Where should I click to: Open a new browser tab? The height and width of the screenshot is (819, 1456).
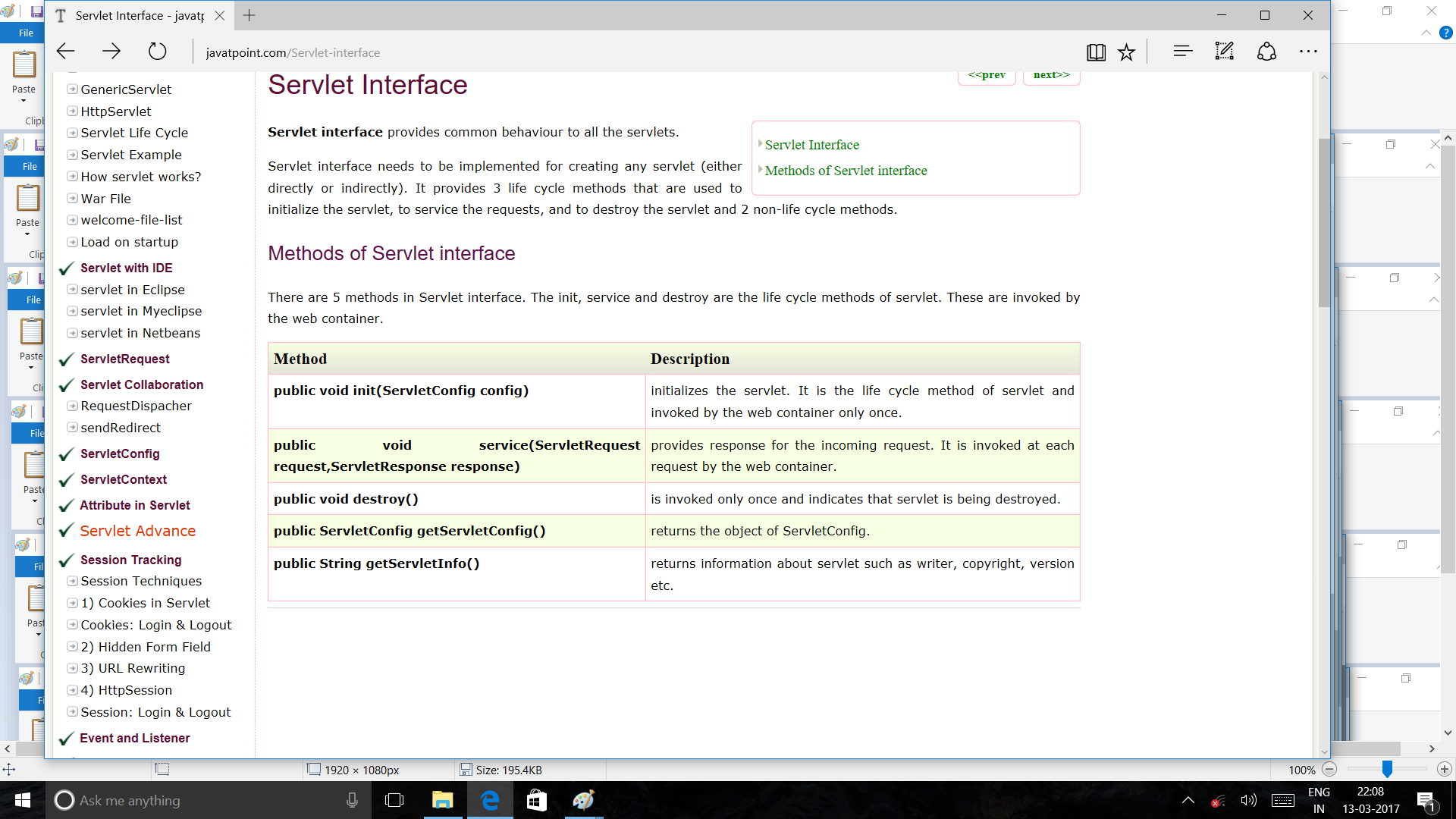[249, 15]
